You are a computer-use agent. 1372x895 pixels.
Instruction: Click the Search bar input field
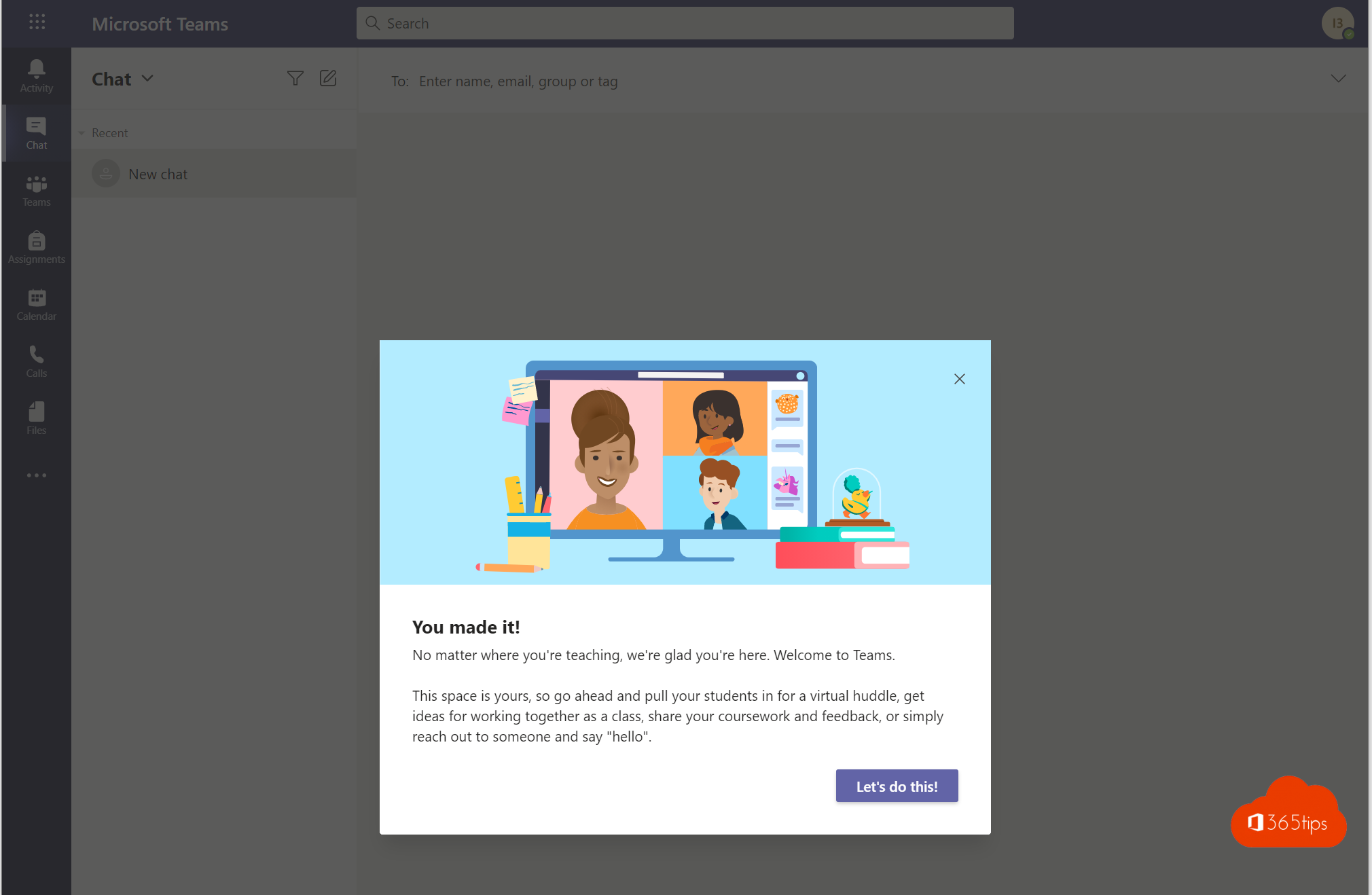pyautogui.click(x=686, y=22)
